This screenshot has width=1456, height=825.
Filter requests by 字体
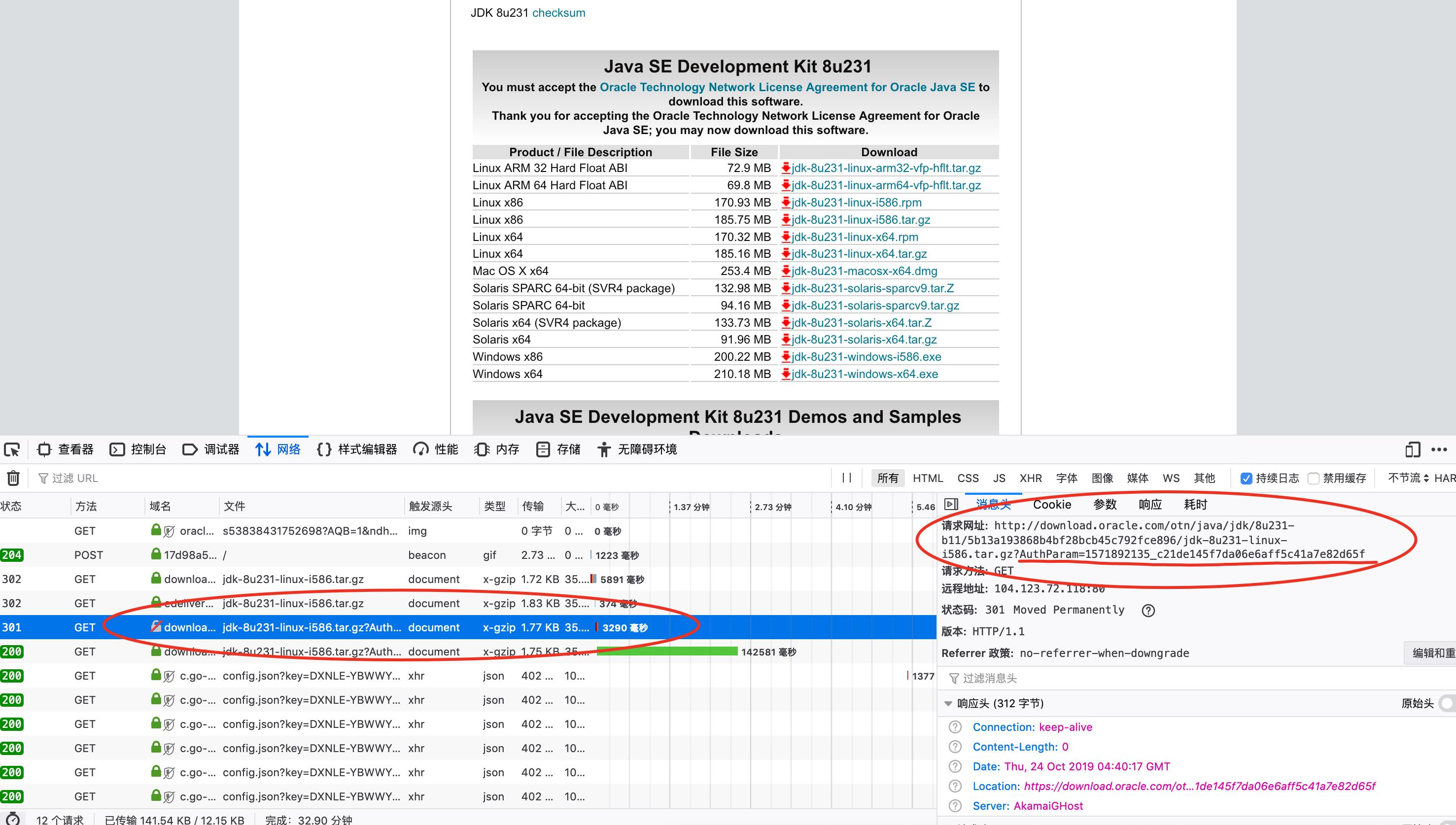pos(1067,478)
